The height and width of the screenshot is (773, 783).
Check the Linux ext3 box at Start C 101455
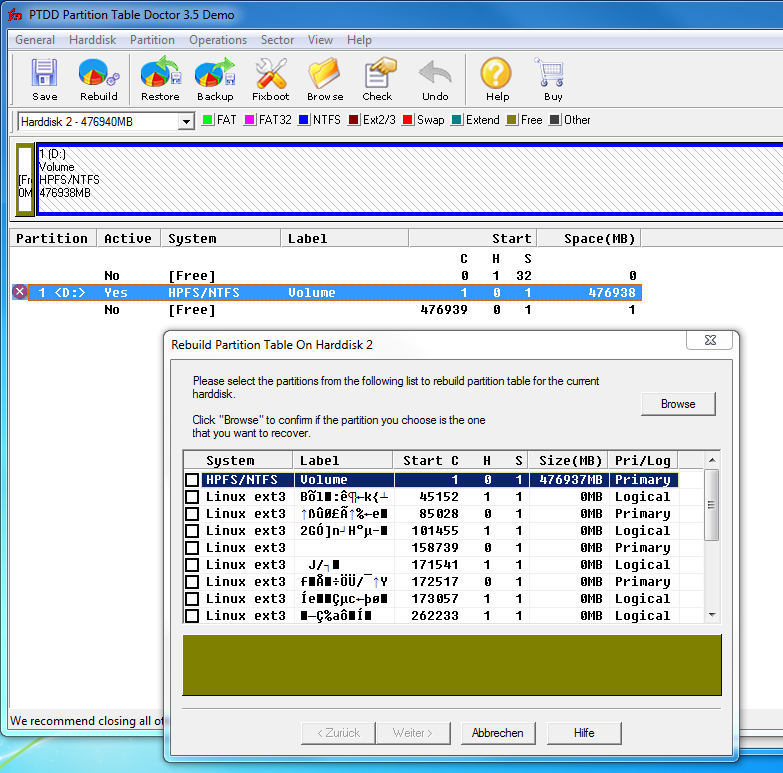coord(192,531)
